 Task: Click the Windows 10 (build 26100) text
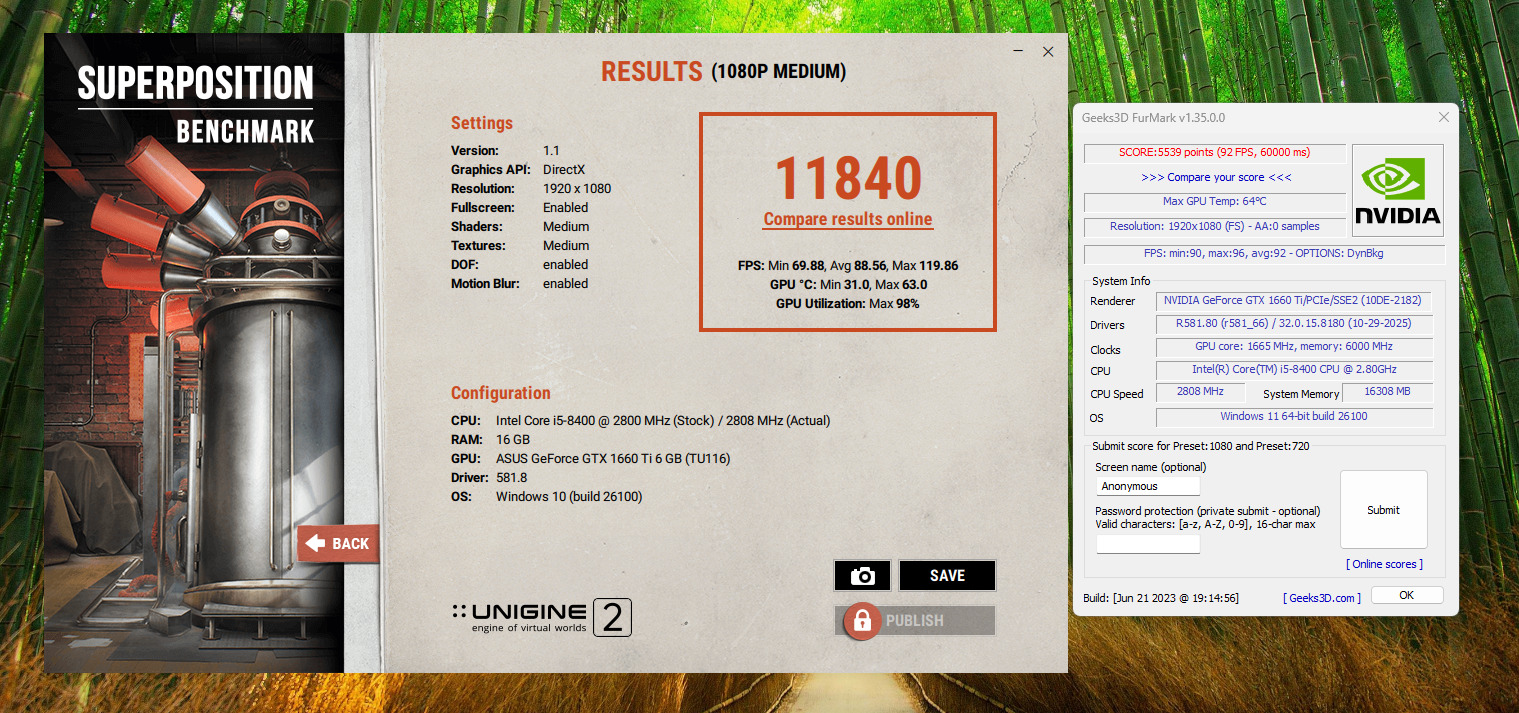569,497
